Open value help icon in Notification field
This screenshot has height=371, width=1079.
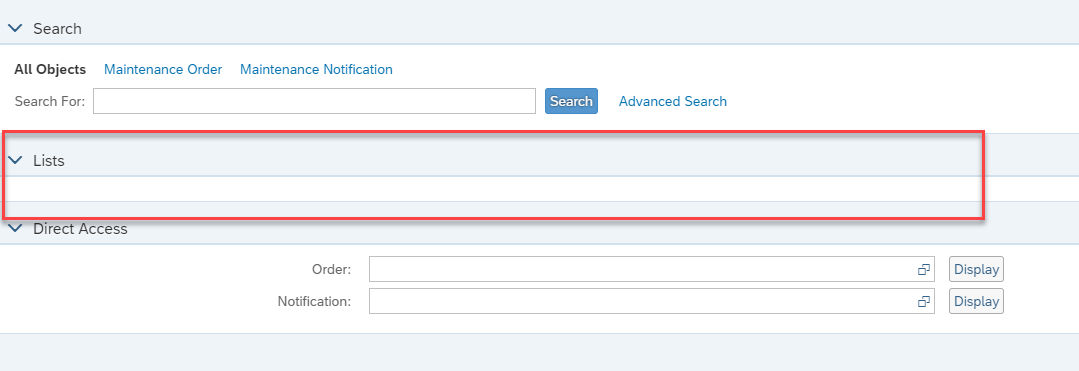click(x=923, y=301)
